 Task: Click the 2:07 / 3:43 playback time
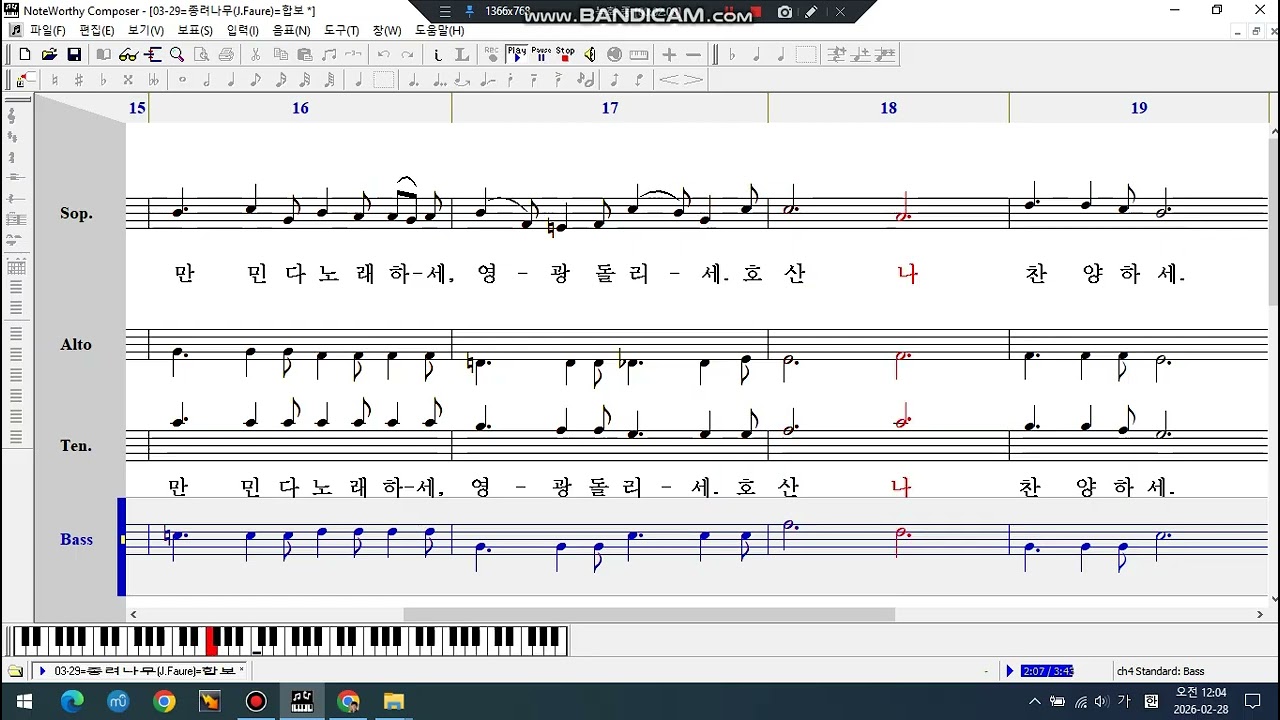(1047, 671)
